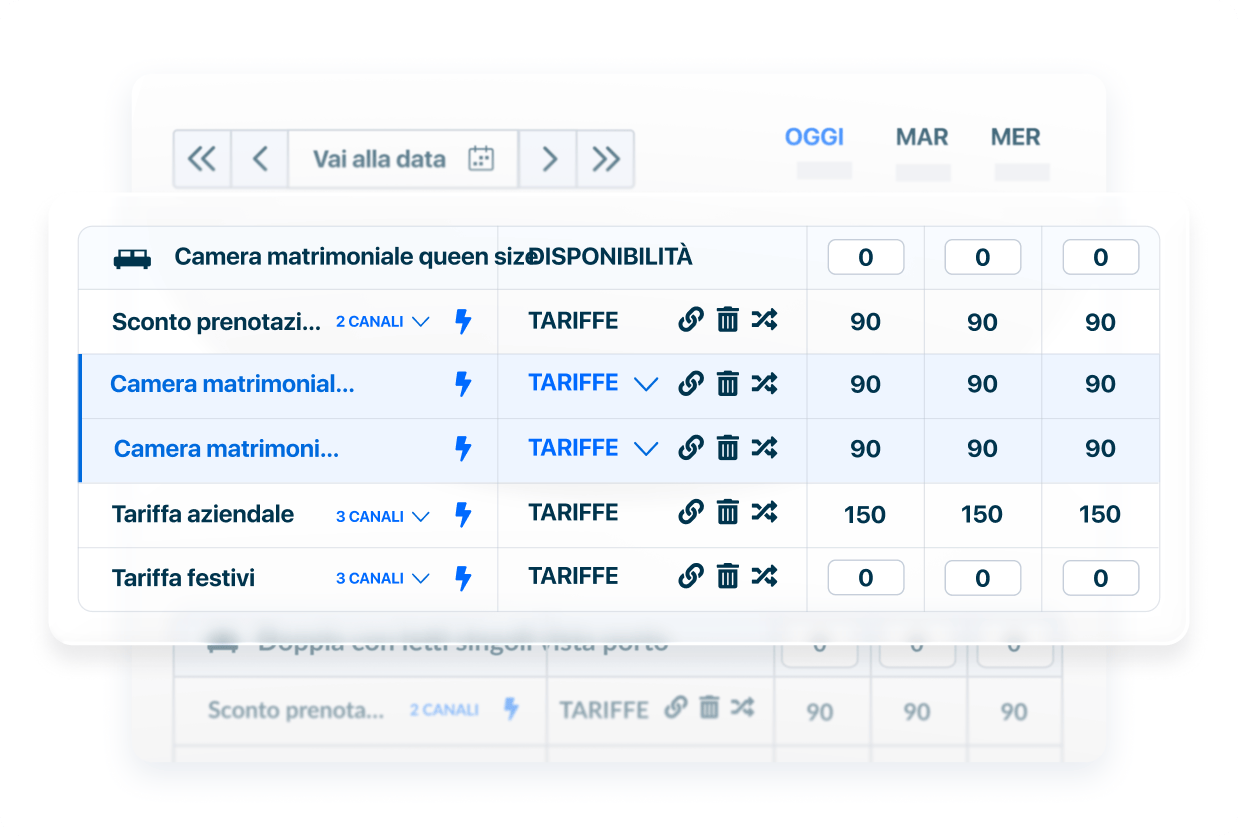This screenshot has width=1238, height=836.
Task: Expand 2 CANALI dropdown for Sconto prenotazi
Action: [x=383, y=322]
